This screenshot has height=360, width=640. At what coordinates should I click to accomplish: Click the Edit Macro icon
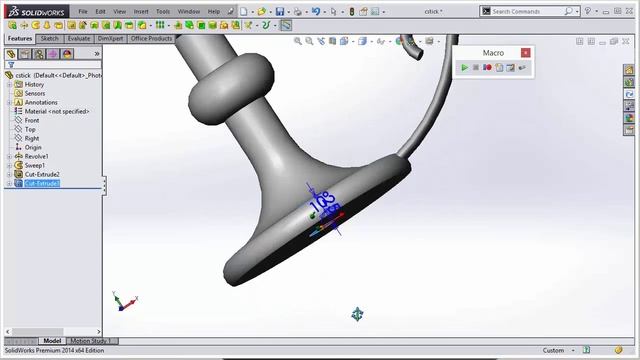(x=510, y=67)
